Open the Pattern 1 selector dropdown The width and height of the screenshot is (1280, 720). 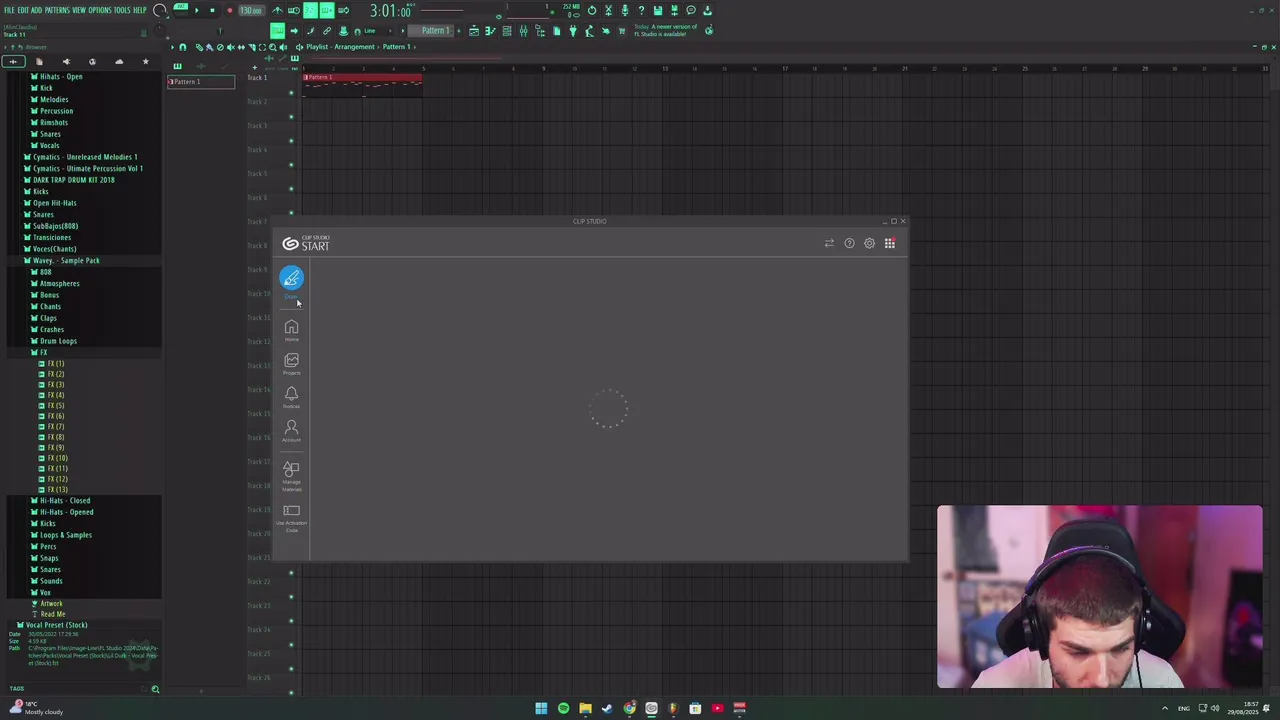click(x=435, y=31)
